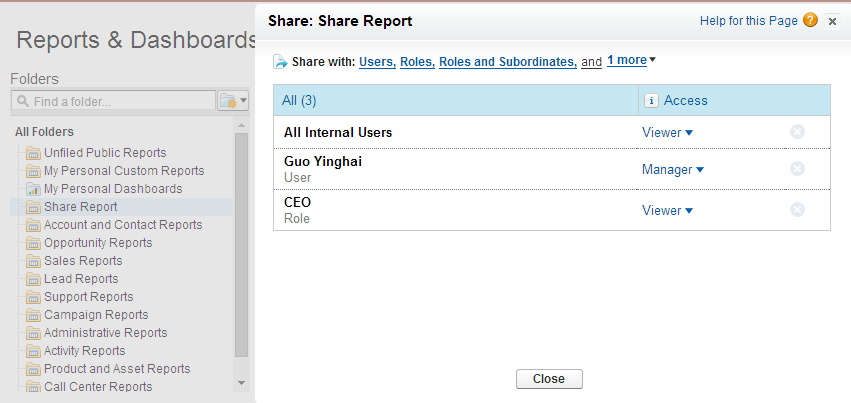Screen dimensions: 851x403
Task: Expand the '1 more' share options
Action: tap(631, 60)
